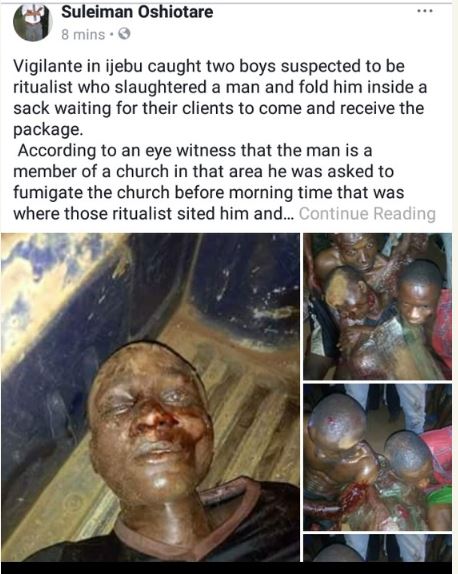Expand post with Continue Reading
The height and width of the screenshot is (574, 458).
pos(367,213)
